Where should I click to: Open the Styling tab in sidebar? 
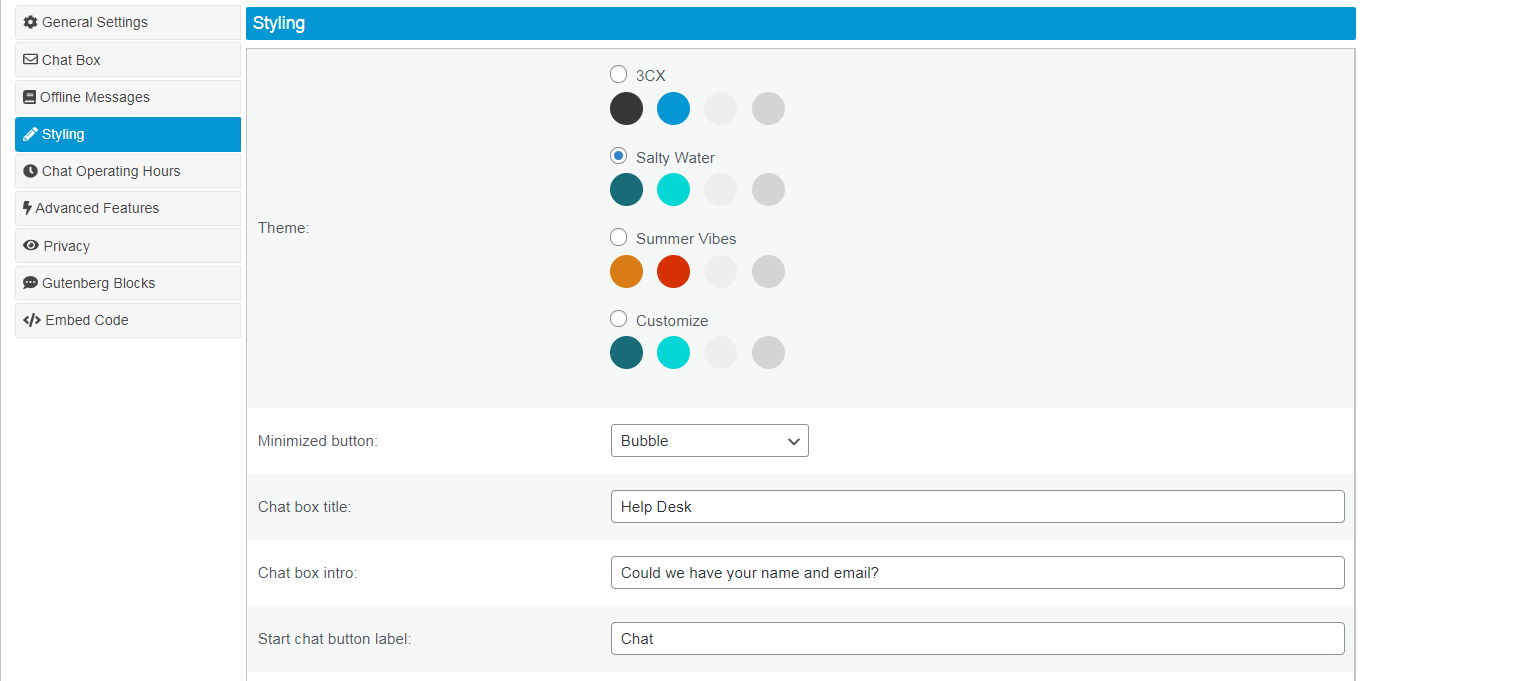pos(128,134)
